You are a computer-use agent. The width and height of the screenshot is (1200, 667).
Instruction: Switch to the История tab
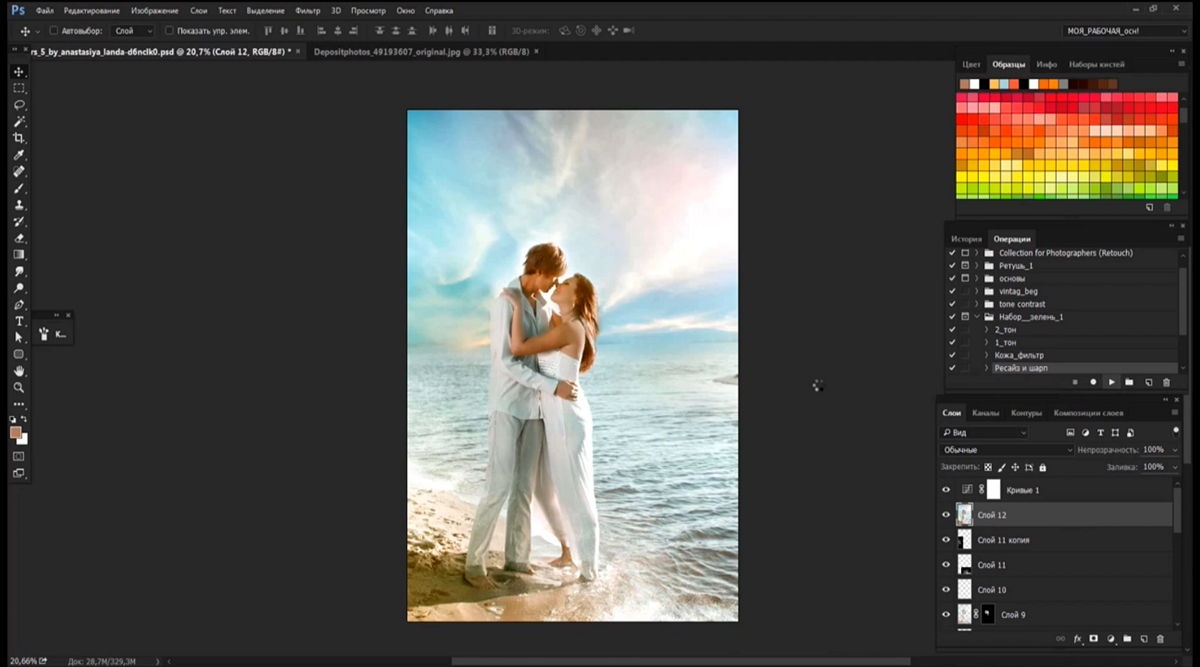(x=966, y=239)
